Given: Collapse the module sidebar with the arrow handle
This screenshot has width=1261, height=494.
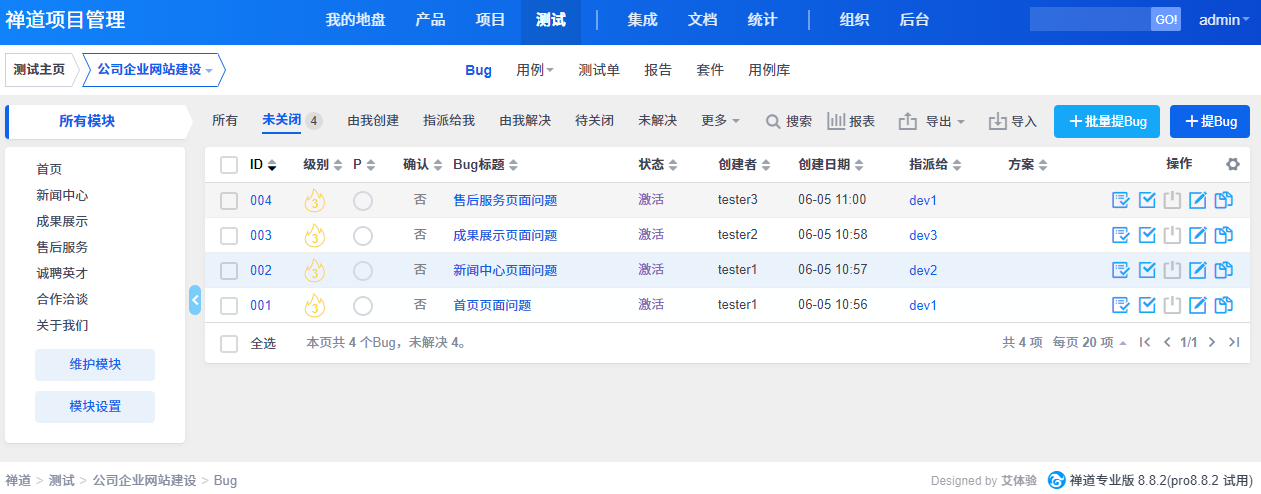Looking at the screenshot, I should (x=195, y=299).
